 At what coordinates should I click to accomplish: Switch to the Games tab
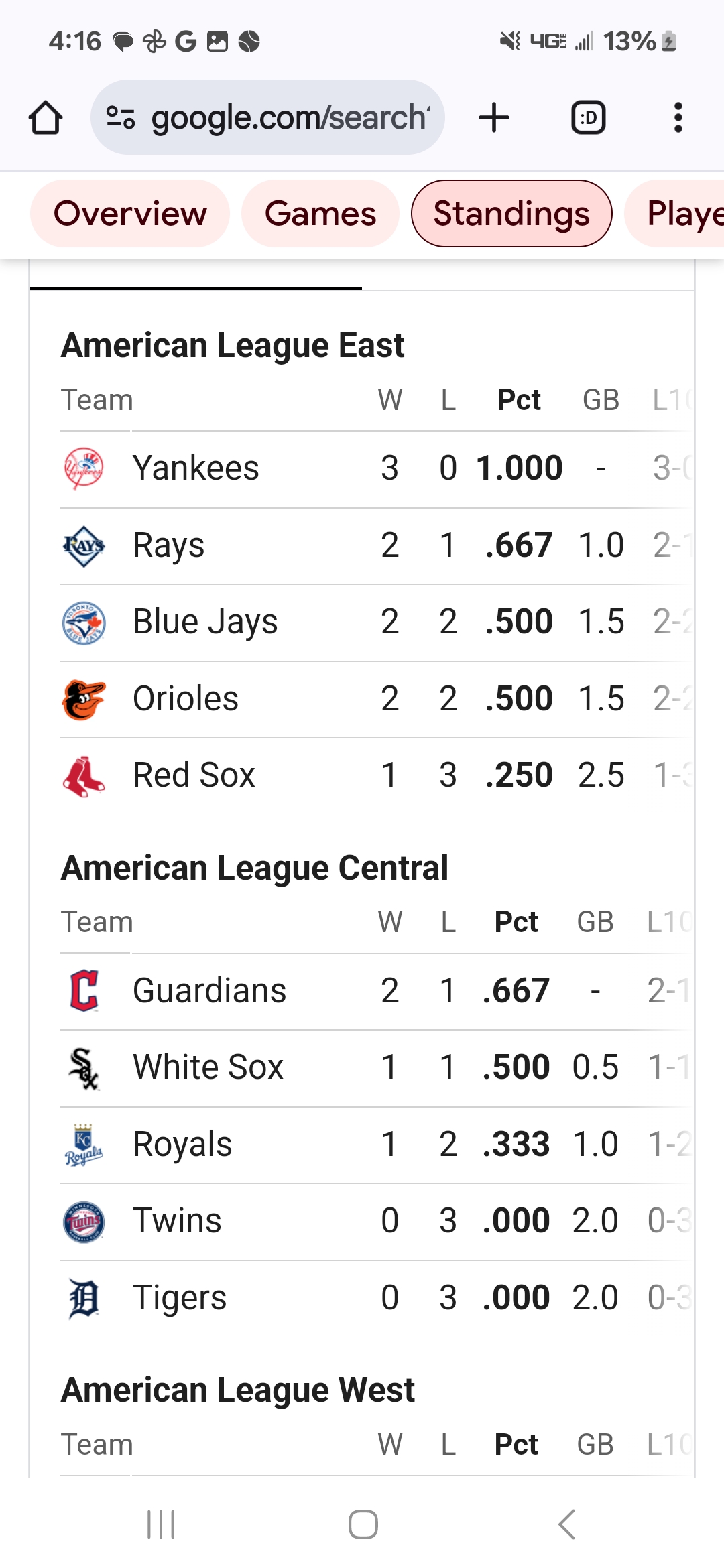tap(320, 214)
